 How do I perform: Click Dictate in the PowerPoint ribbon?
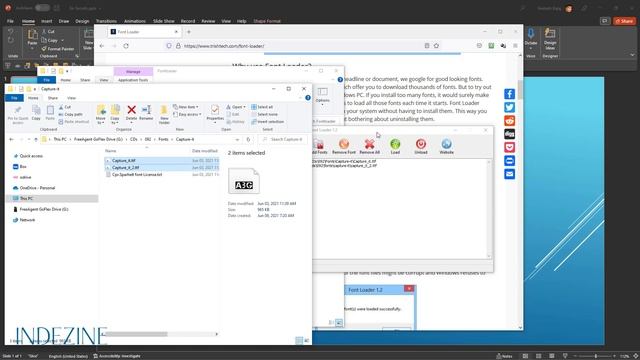coord(531,38)
